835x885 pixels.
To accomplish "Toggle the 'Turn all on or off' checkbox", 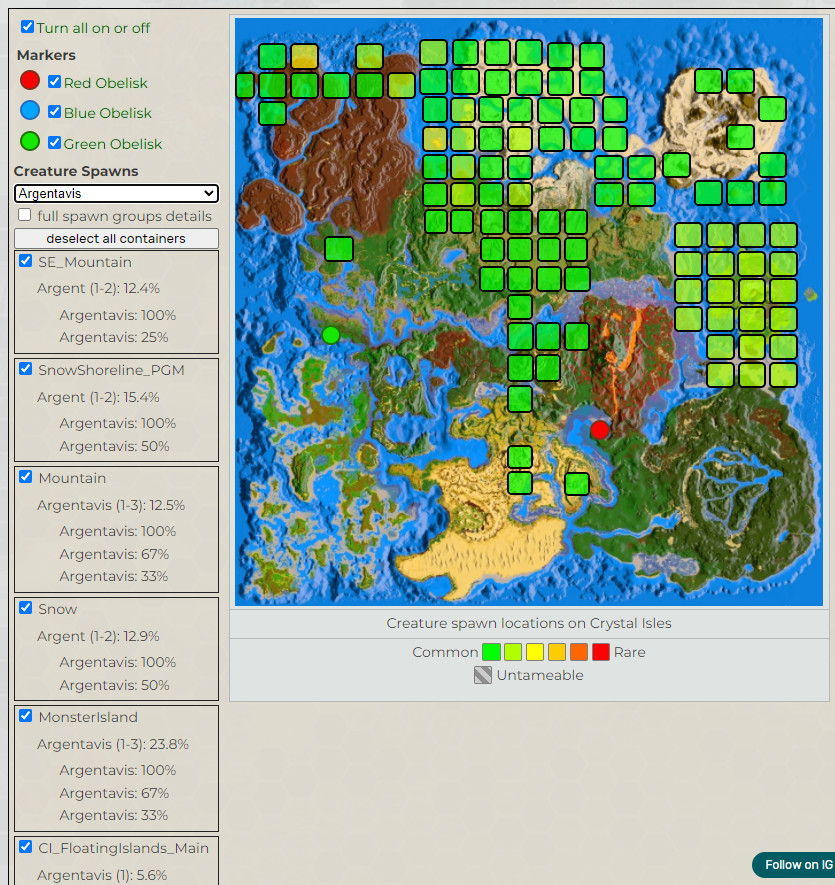I will pyautogui.click(x=27, y=27).
